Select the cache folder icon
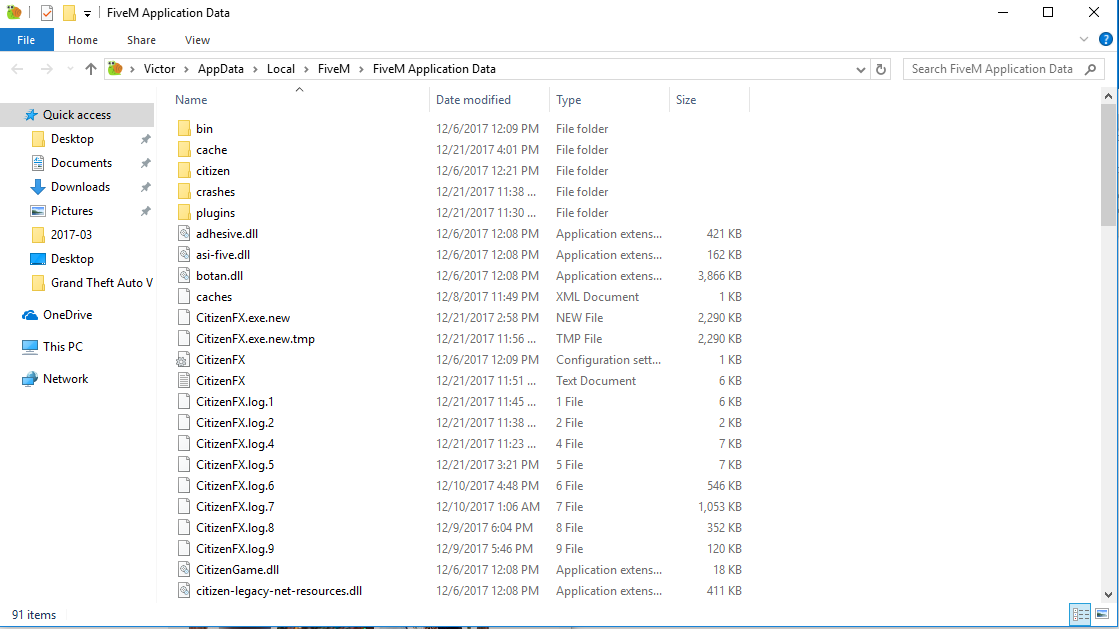The width and height of the screenshot is (1119, 629). coord(184,150)
